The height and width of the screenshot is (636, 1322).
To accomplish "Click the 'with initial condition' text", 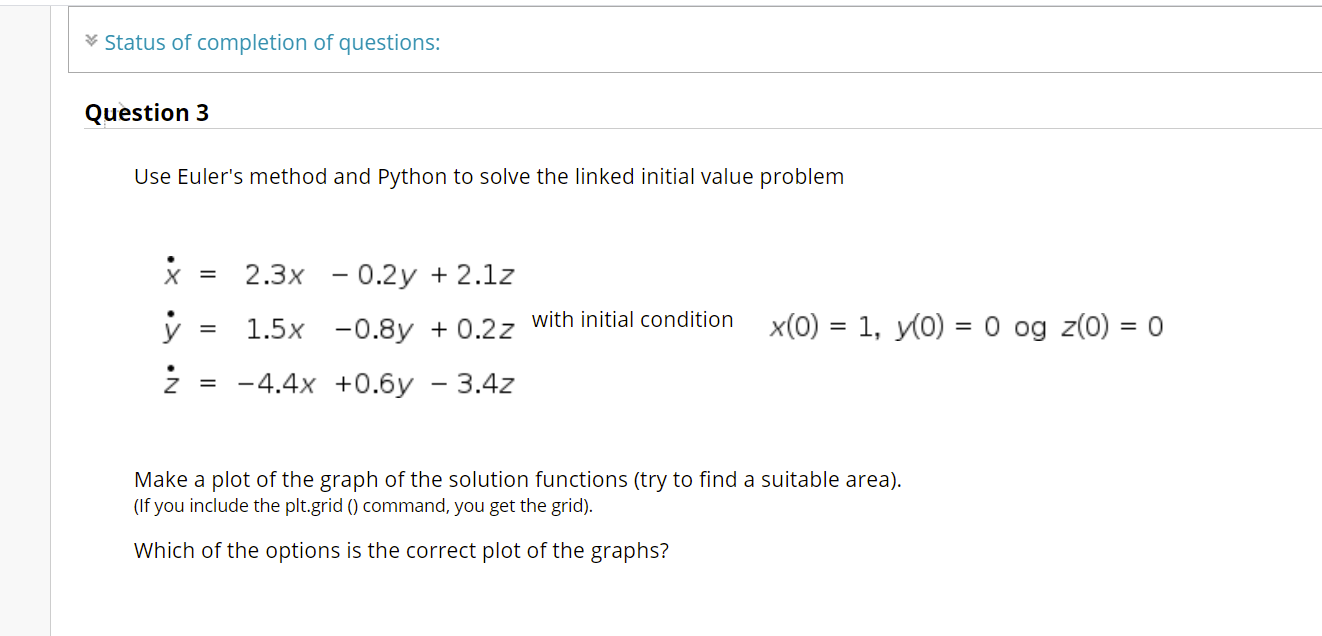I will pos(632,320).
